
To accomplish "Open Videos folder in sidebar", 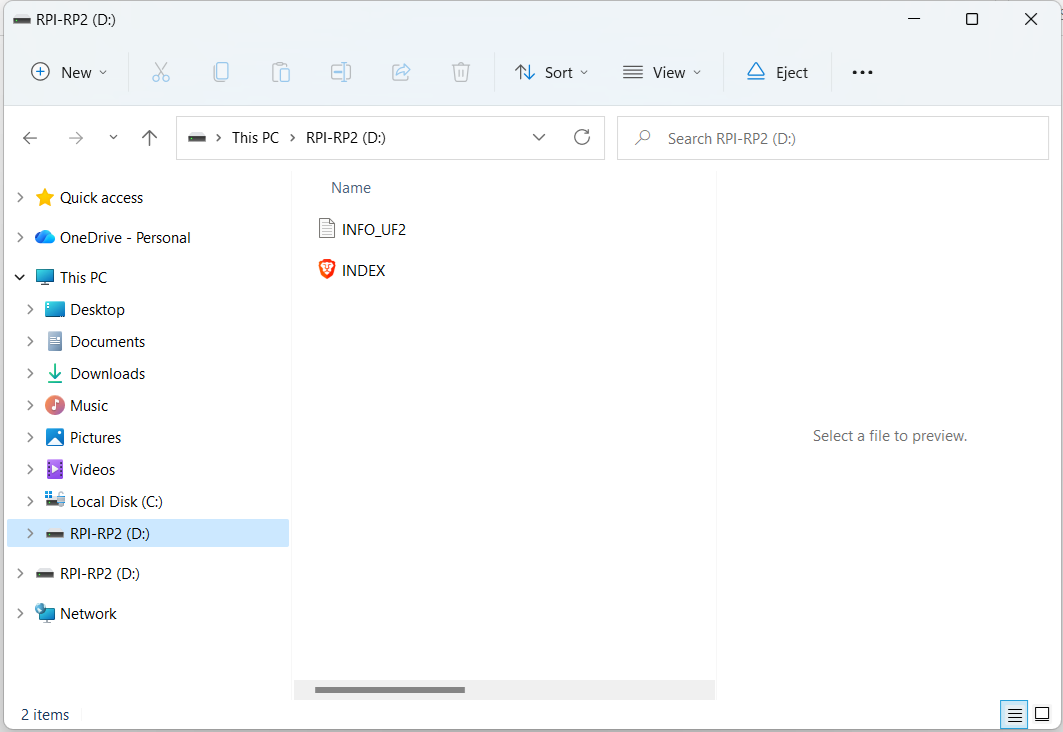I will coord(92,470).
